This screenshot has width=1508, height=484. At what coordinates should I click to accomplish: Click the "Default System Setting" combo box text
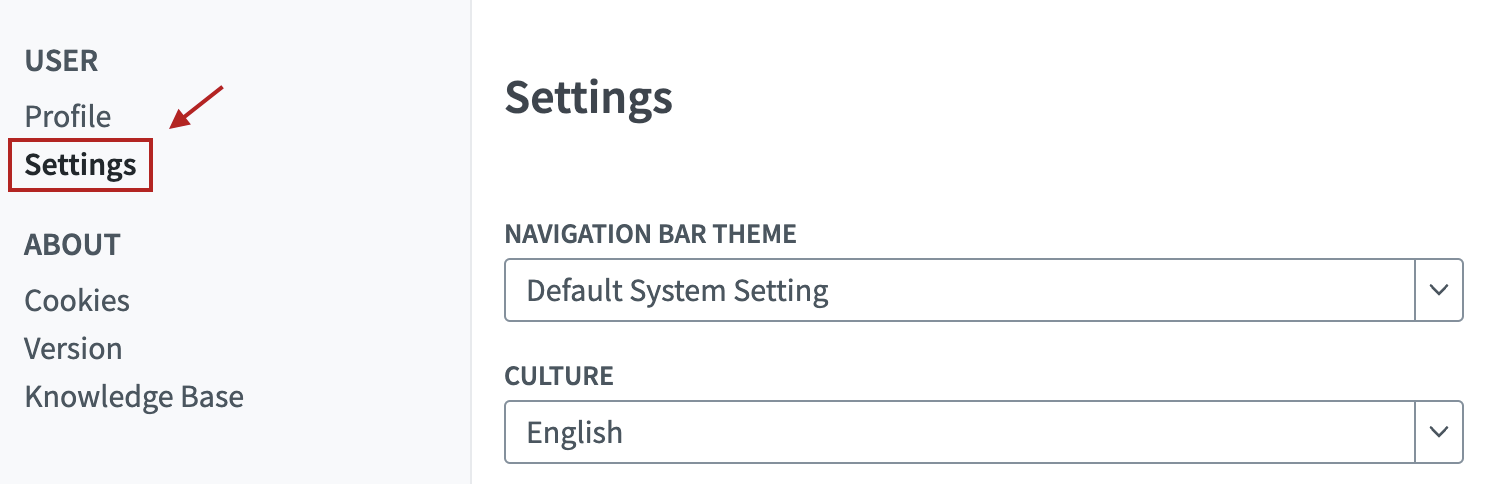click(677, 291)
